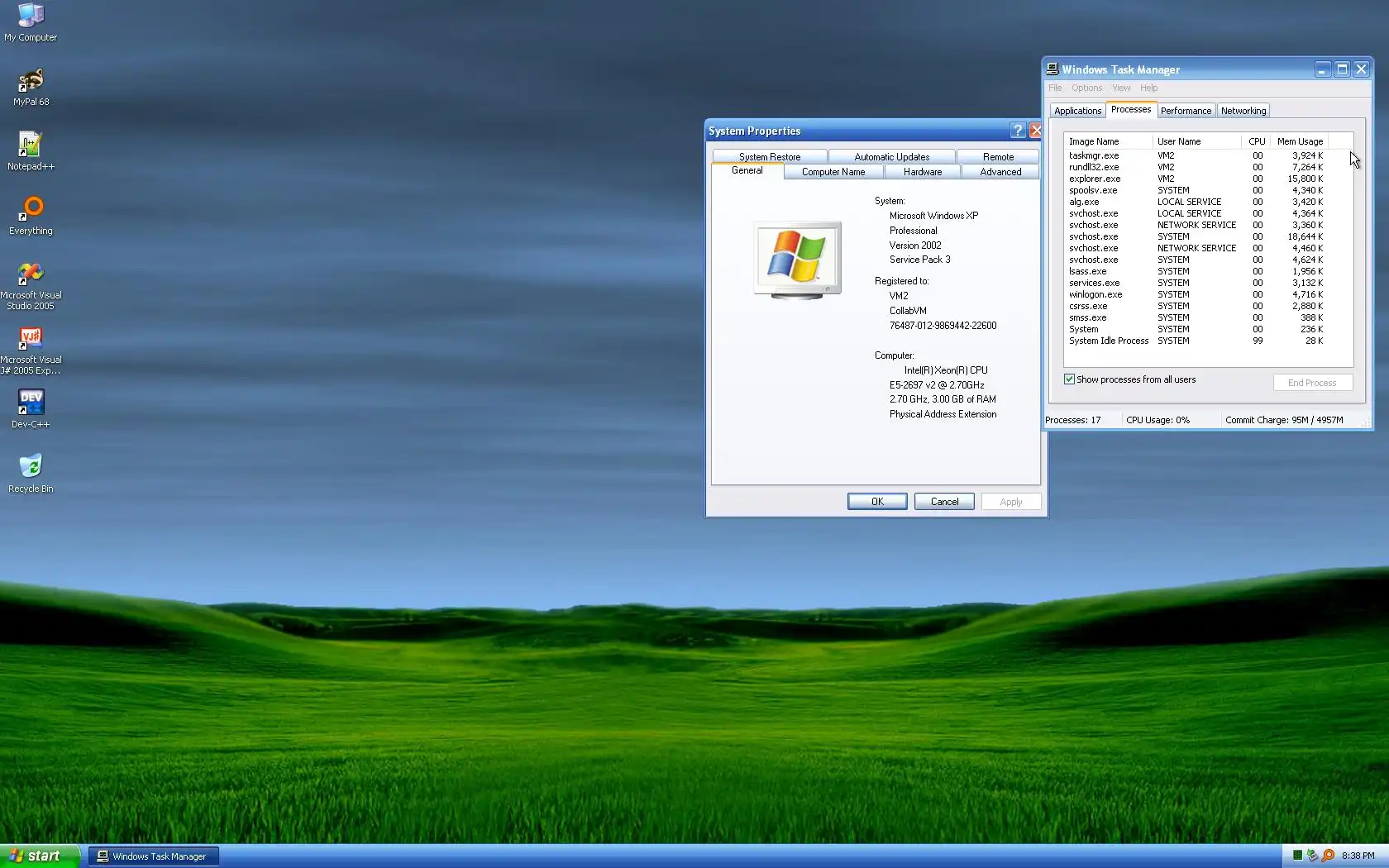Select the MyPal 68 browser shortcut
1389x868 pixels.
tap(31, 88)
